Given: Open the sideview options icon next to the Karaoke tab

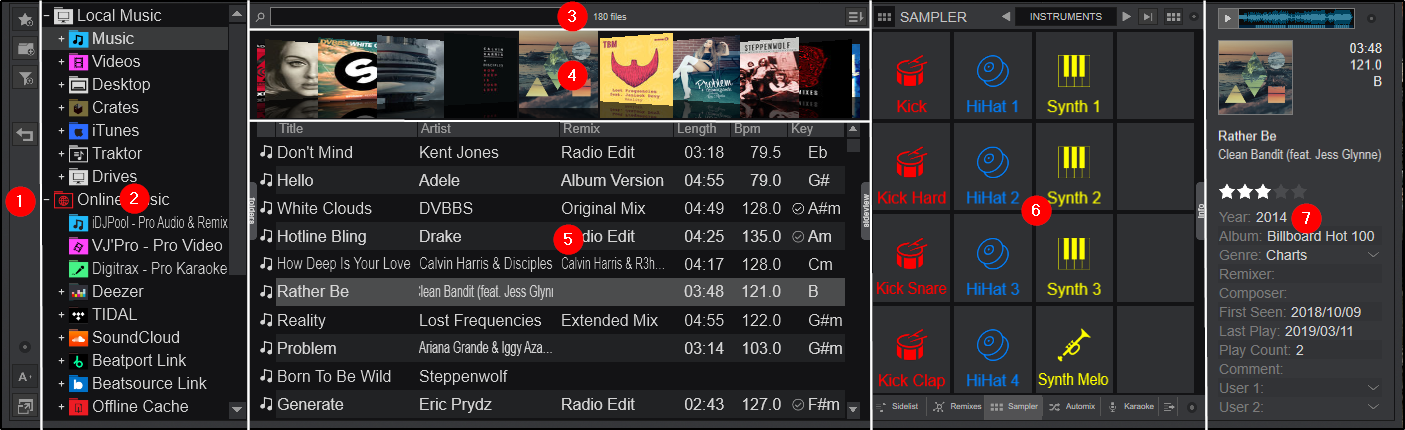Looking at the screenshot, I should (x=1171, y=407).
